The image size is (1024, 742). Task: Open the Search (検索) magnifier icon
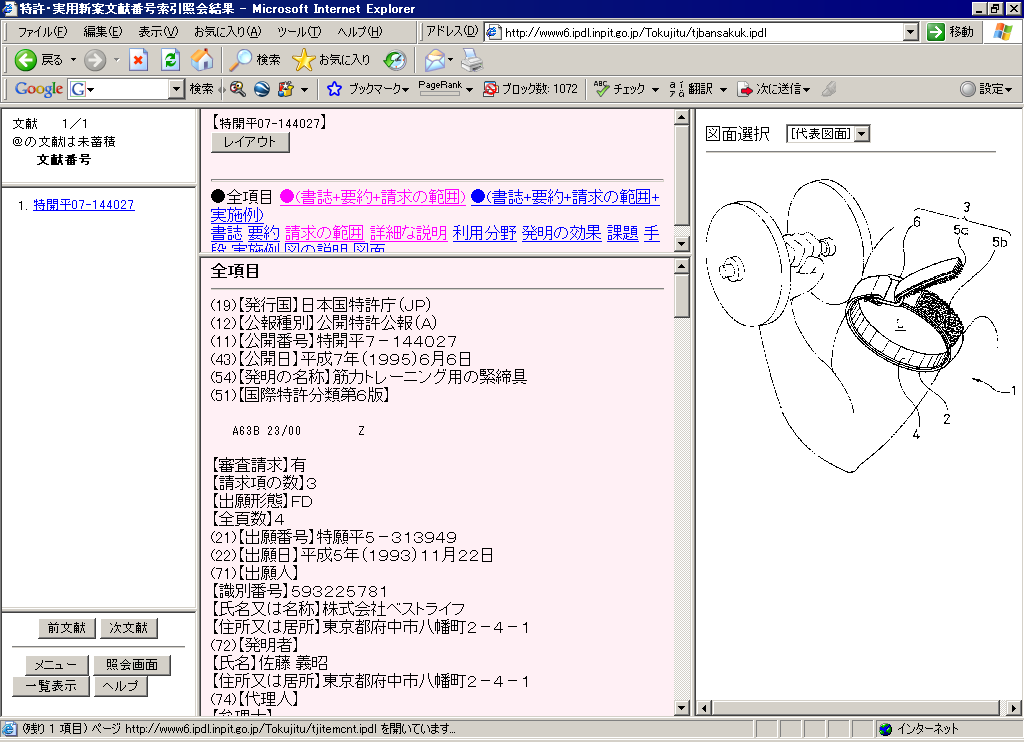pos(240,60)
